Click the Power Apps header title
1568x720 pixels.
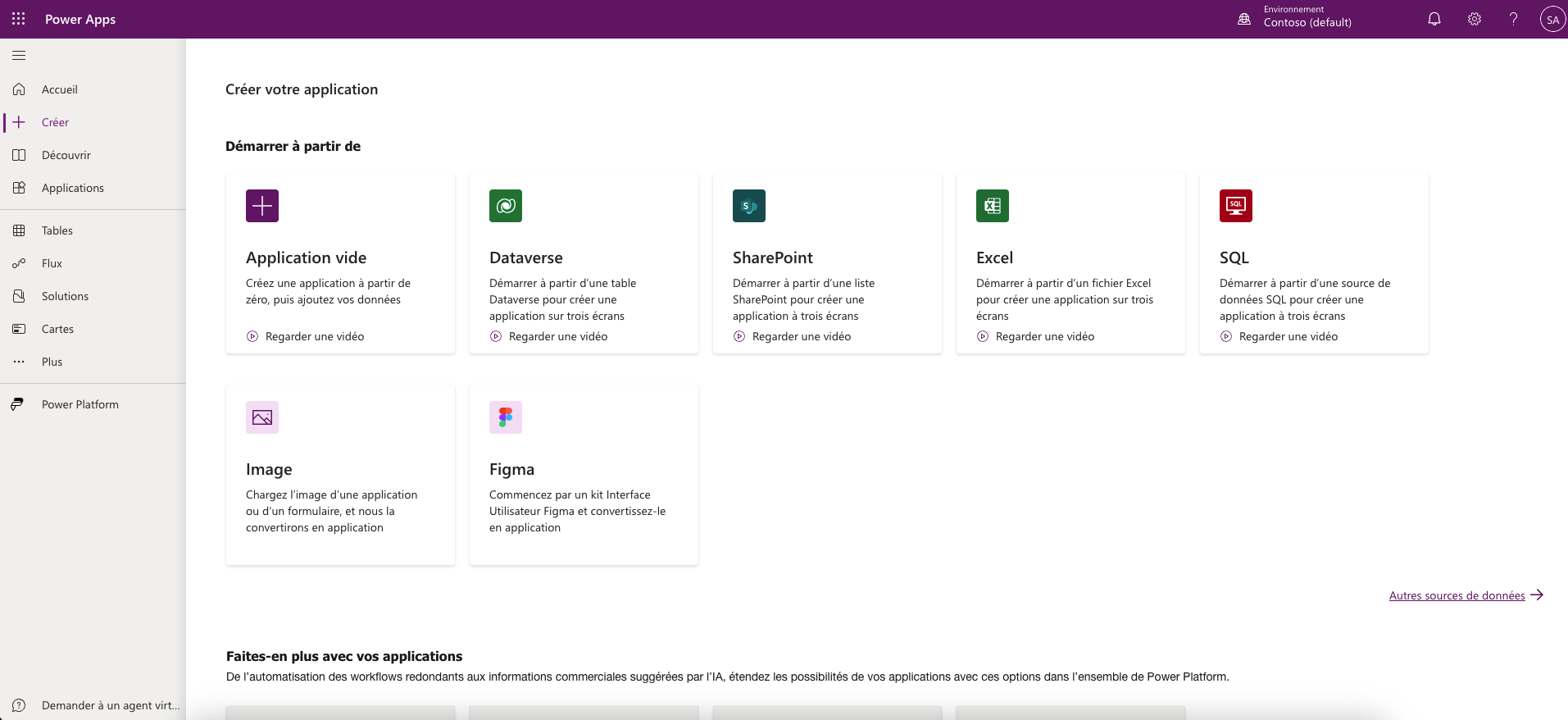coord(80,19)
